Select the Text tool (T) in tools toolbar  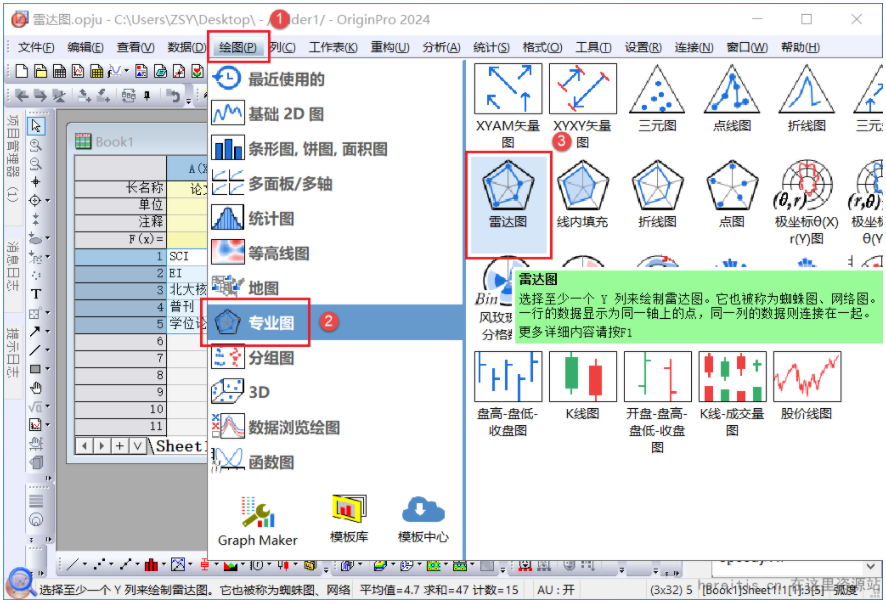click(x=36, y=294)
